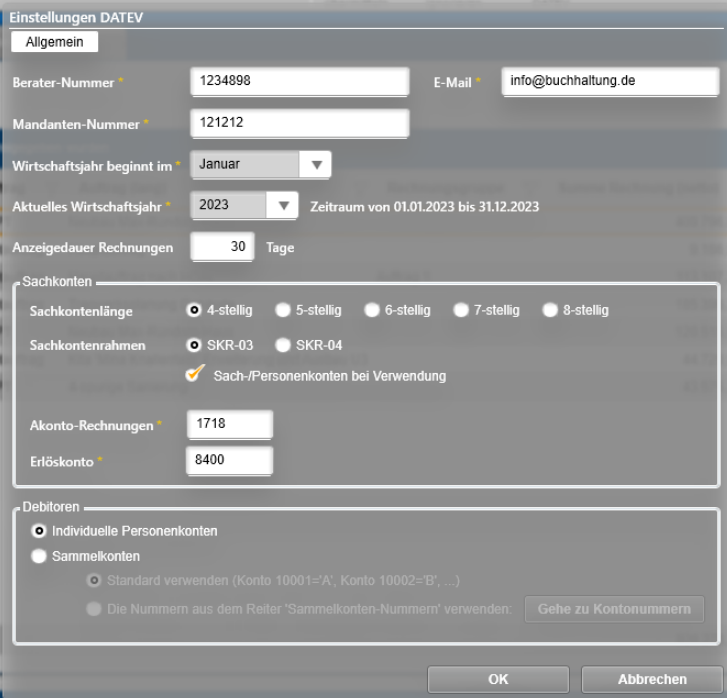
Task: Select 5-stellig Sachkontenlänge
Action: click(282, 310)
